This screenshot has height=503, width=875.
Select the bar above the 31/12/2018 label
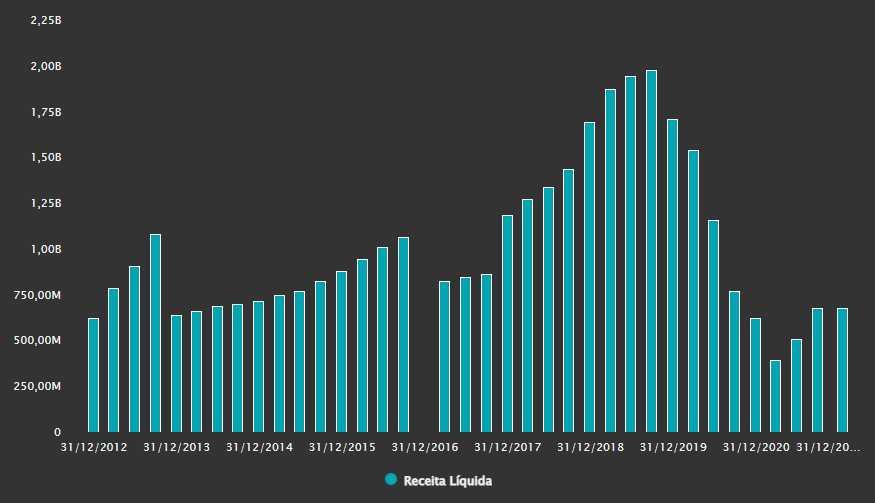589,277
